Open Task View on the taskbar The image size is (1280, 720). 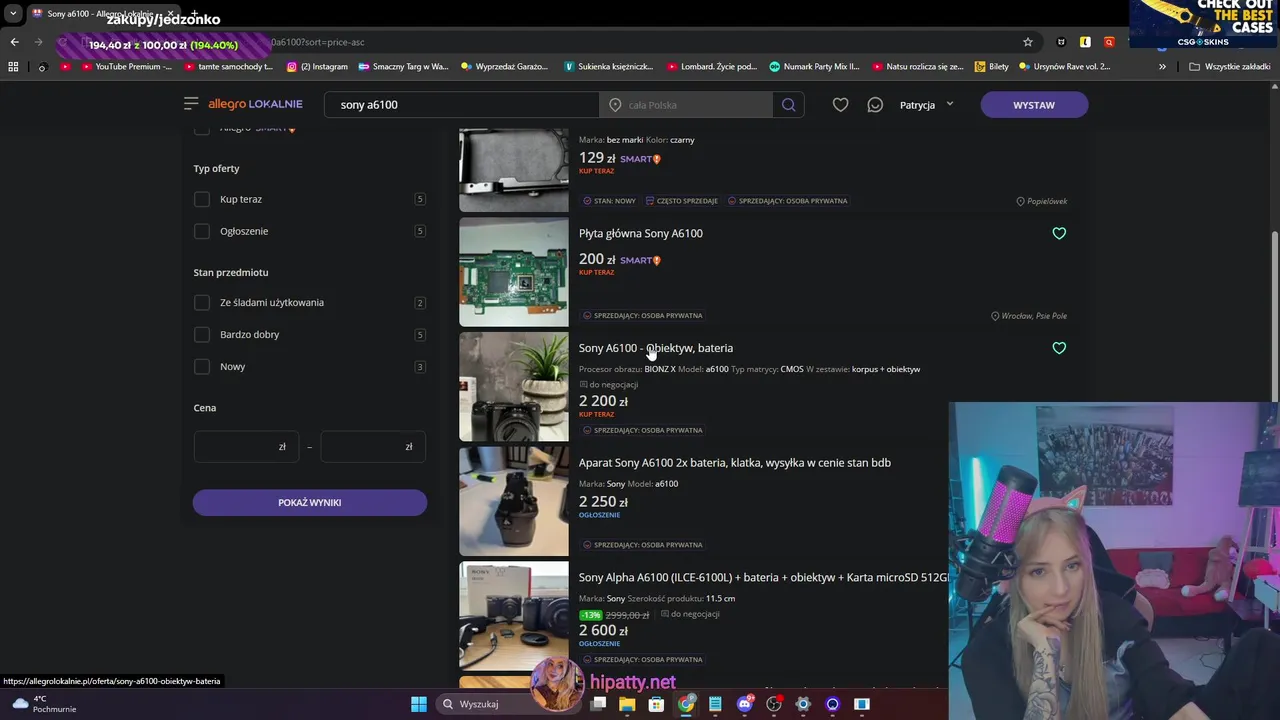[x=598, y=704]
